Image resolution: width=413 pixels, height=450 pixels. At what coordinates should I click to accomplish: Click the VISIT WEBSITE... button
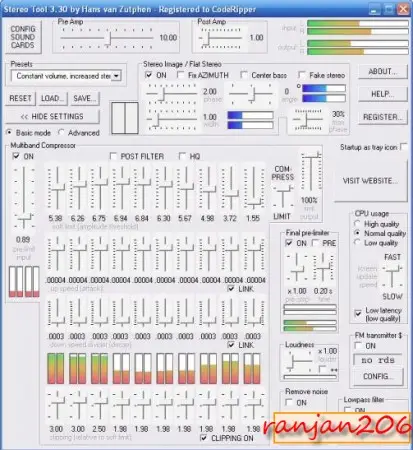coord(370,181)
